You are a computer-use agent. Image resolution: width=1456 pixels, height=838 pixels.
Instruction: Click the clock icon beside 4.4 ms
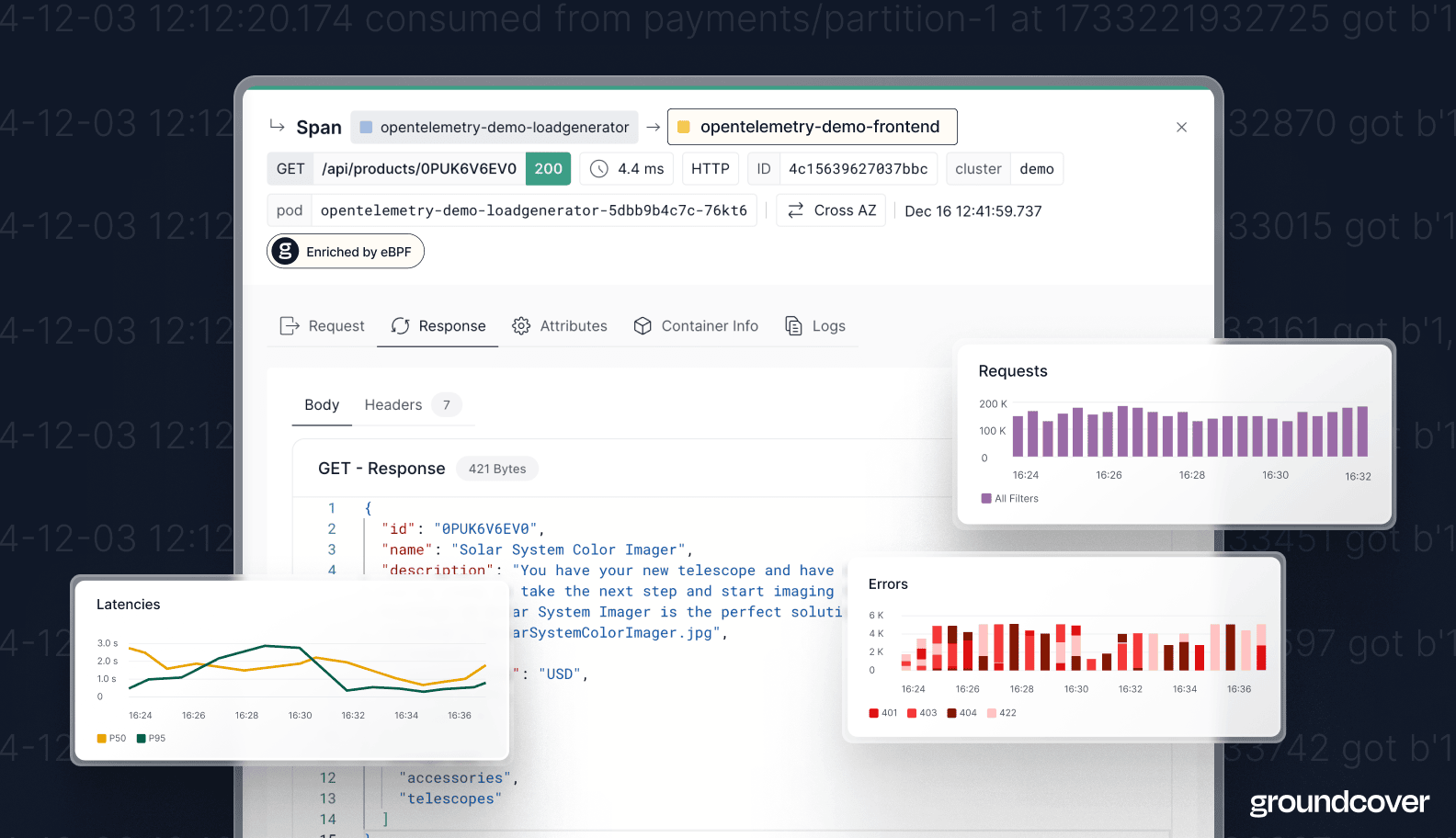[x=599, y=169]
